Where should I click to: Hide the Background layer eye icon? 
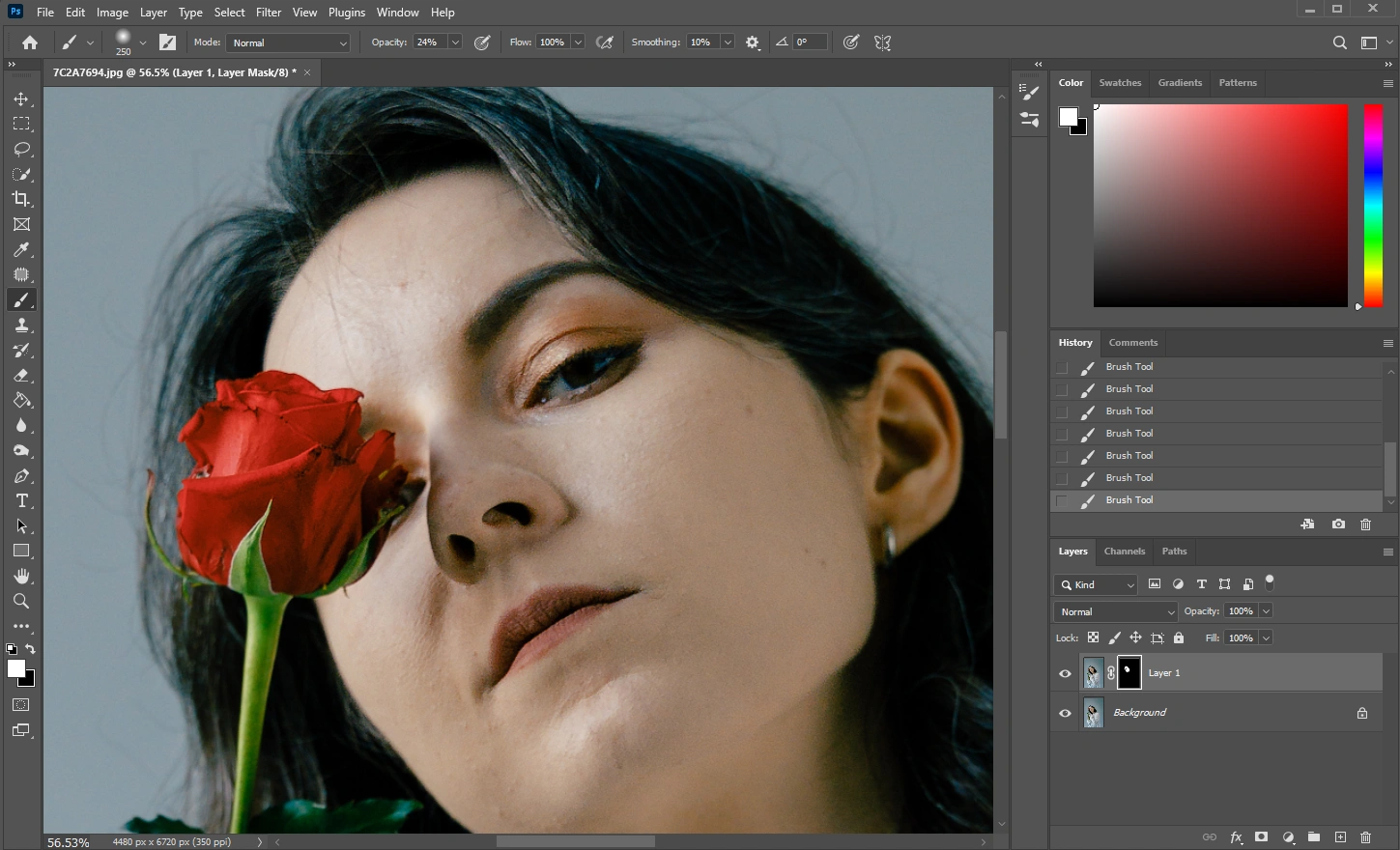click(x=1065, y=713)
